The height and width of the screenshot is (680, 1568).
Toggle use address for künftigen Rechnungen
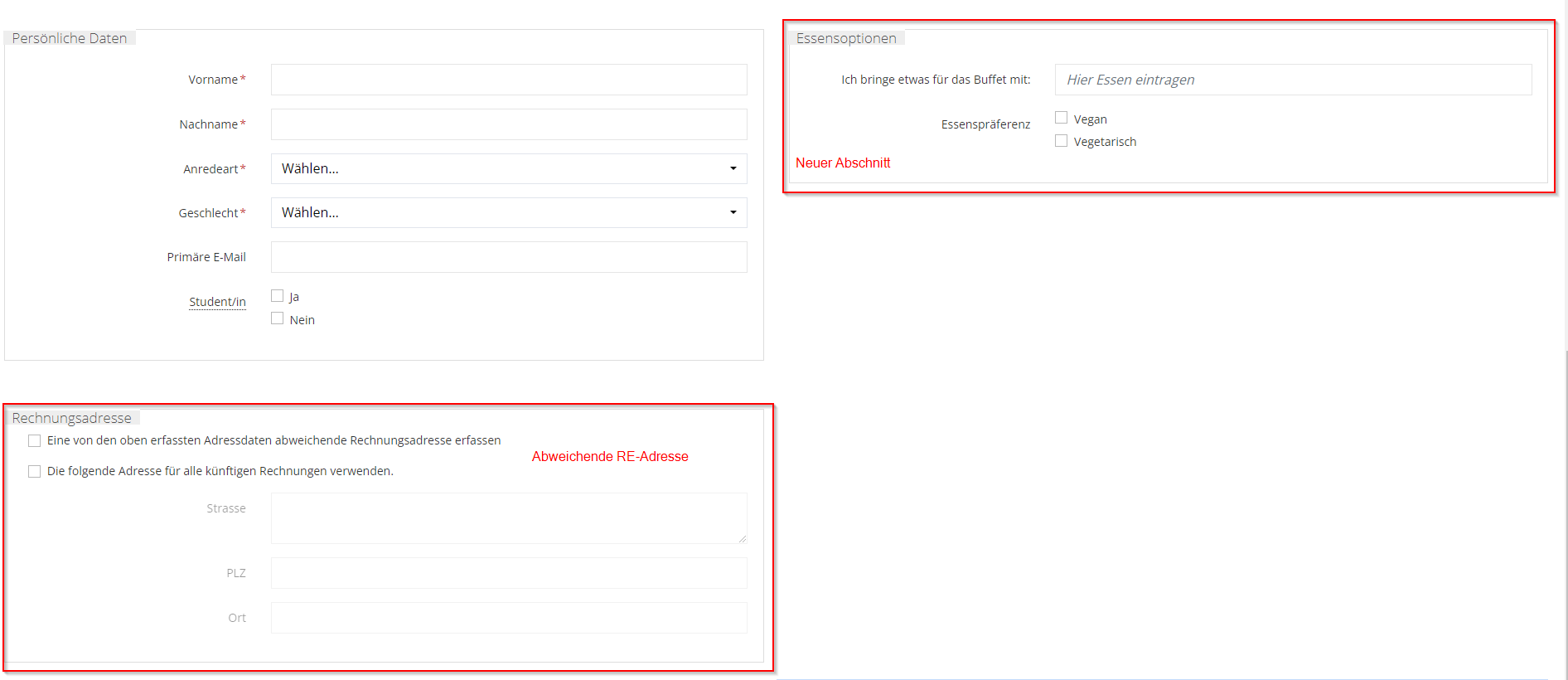(x=35, y=471)
